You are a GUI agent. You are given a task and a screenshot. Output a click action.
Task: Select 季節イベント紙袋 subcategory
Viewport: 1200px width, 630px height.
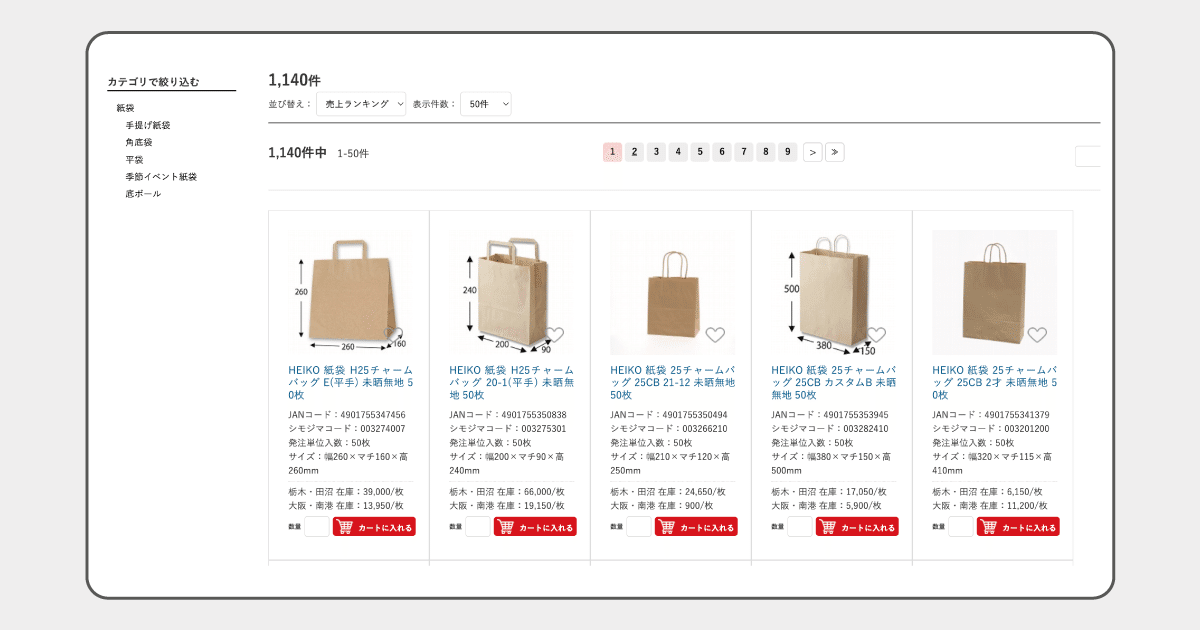pos(161,177)
